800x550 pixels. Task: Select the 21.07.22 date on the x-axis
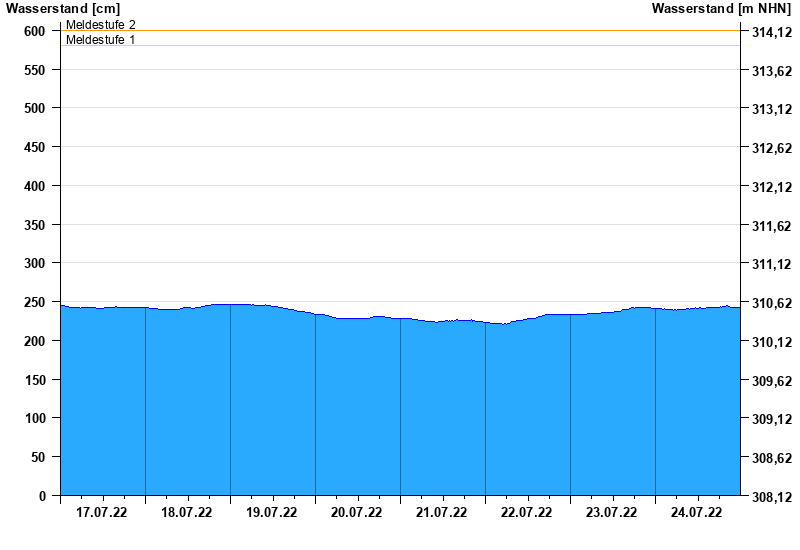point(442,513)
